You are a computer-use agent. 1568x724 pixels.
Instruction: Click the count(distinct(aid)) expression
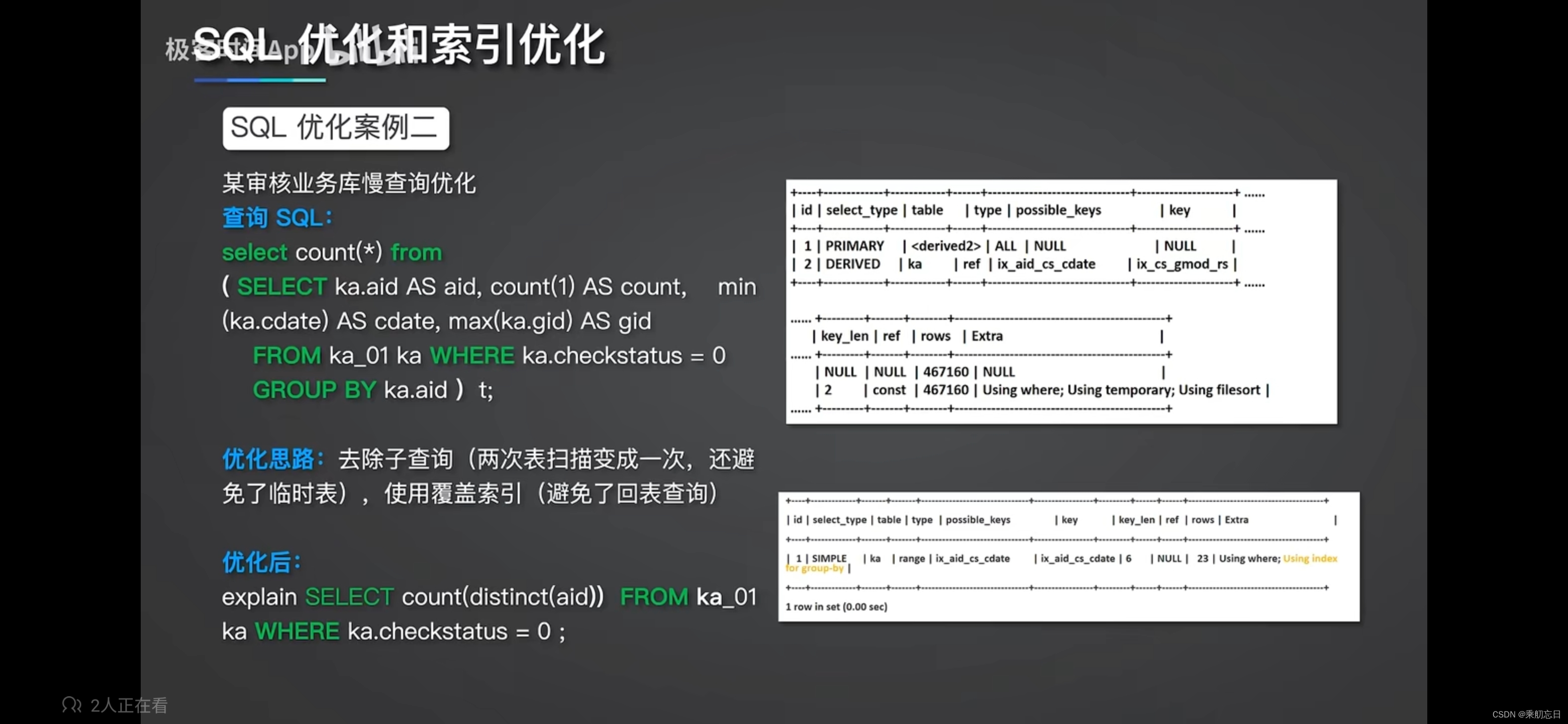[x=503, y=596]
